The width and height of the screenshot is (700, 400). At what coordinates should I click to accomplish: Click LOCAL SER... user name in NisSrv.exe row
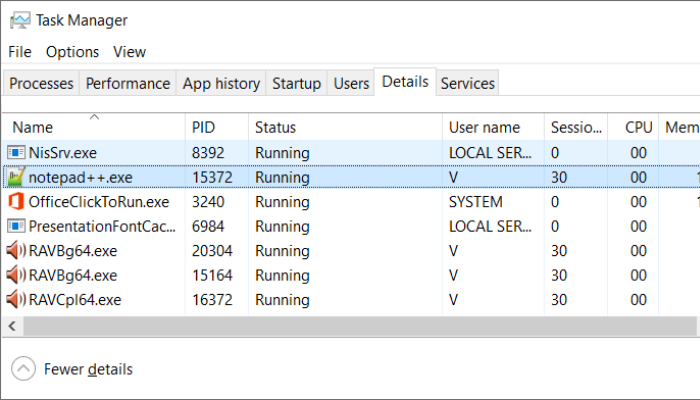pos(490,153)
